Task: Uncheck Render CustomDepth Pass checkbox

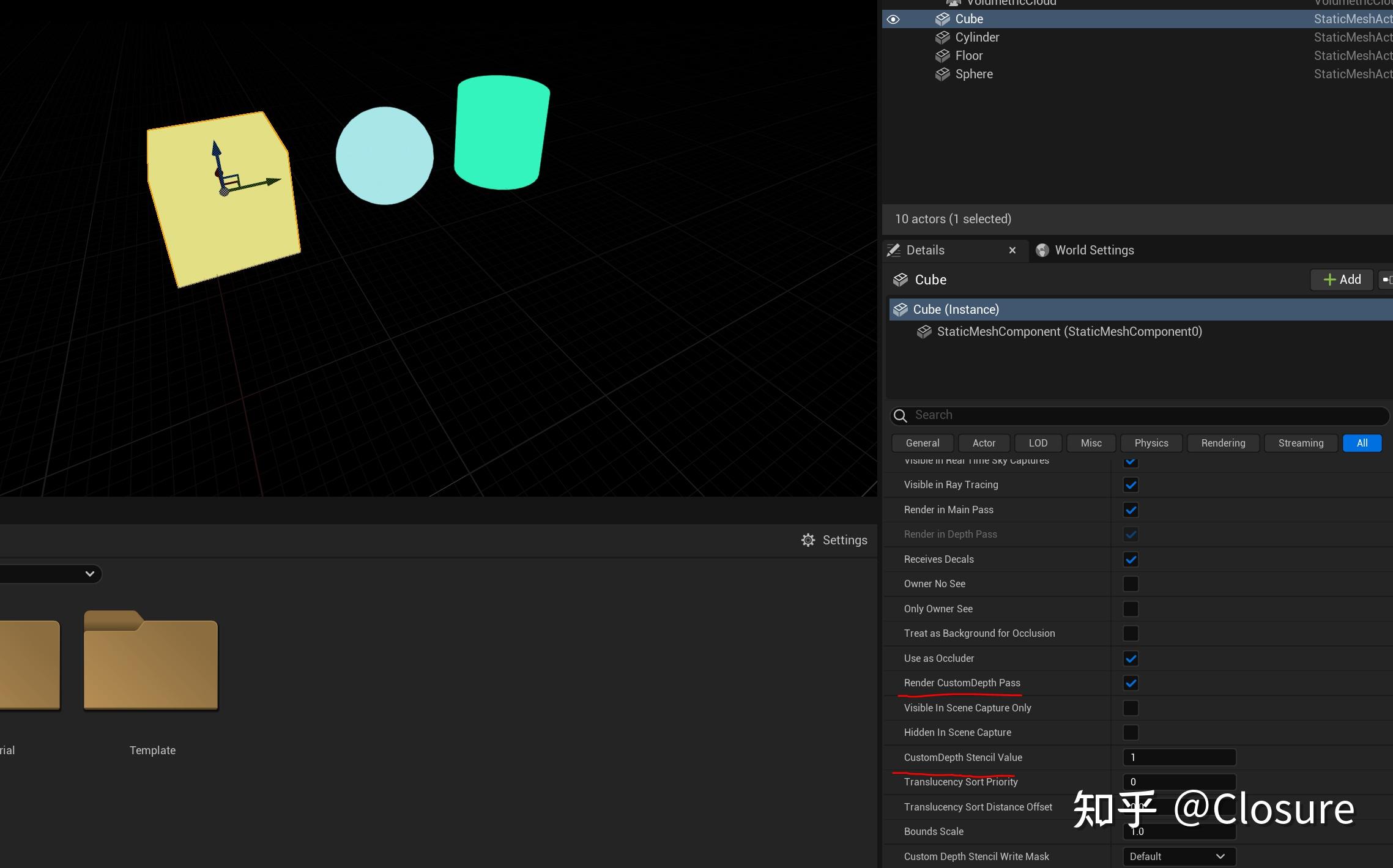Action: 1131,683
